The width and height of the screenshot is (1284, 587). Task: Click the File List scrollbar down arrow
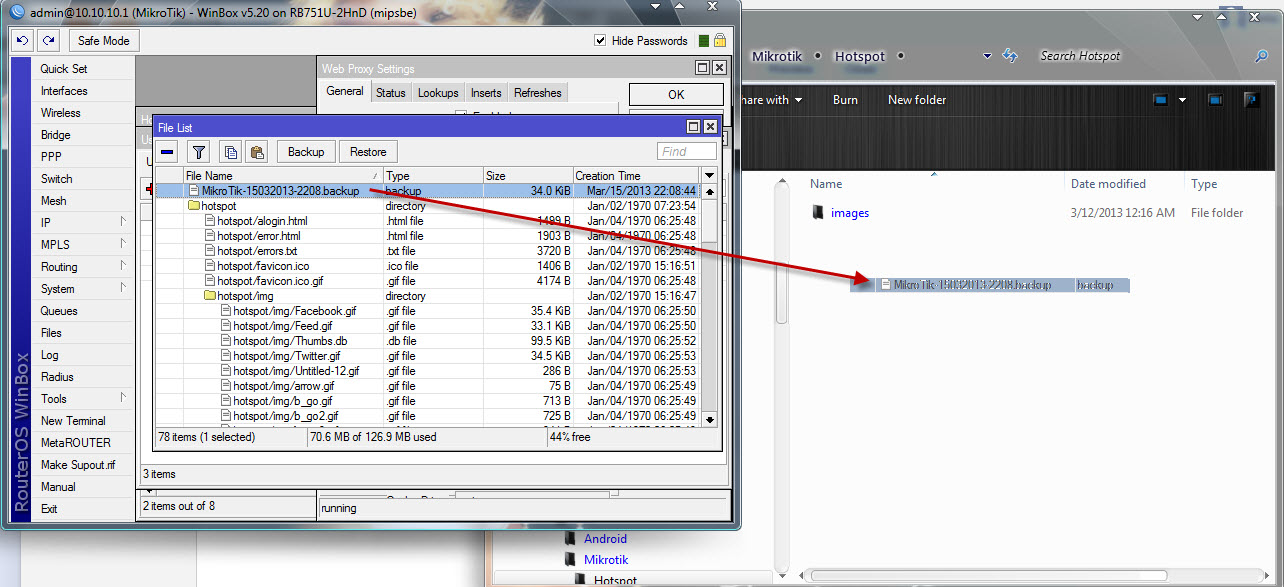click(710, 420)
